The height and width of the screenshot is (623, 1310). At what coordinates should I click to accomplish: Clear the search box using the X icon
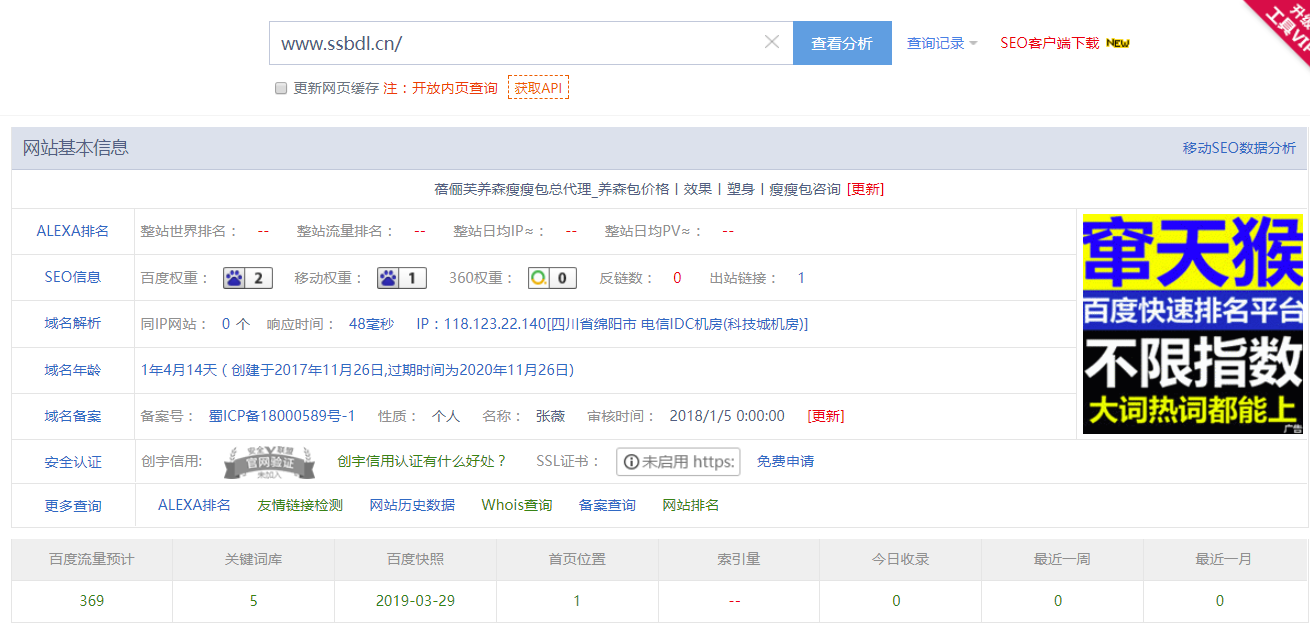pyautogui.click(x=771, y=42)
